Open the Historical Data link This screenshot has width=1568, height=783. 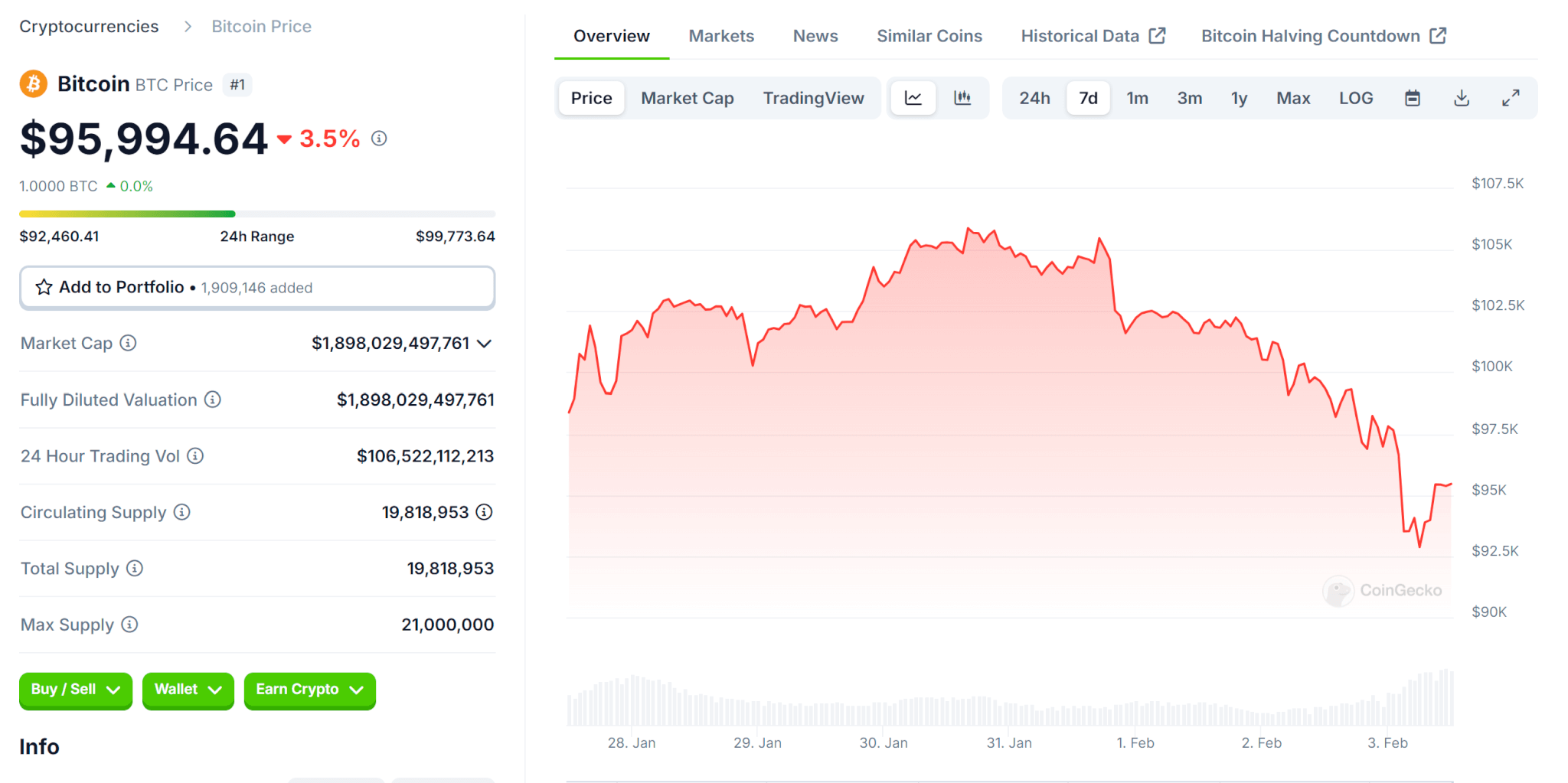coord(1092,36)
